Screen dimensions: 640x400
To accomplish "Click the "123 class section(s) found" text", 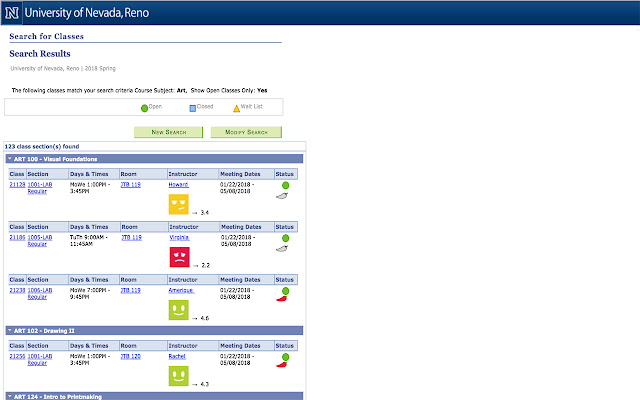I will pos(42,146).
